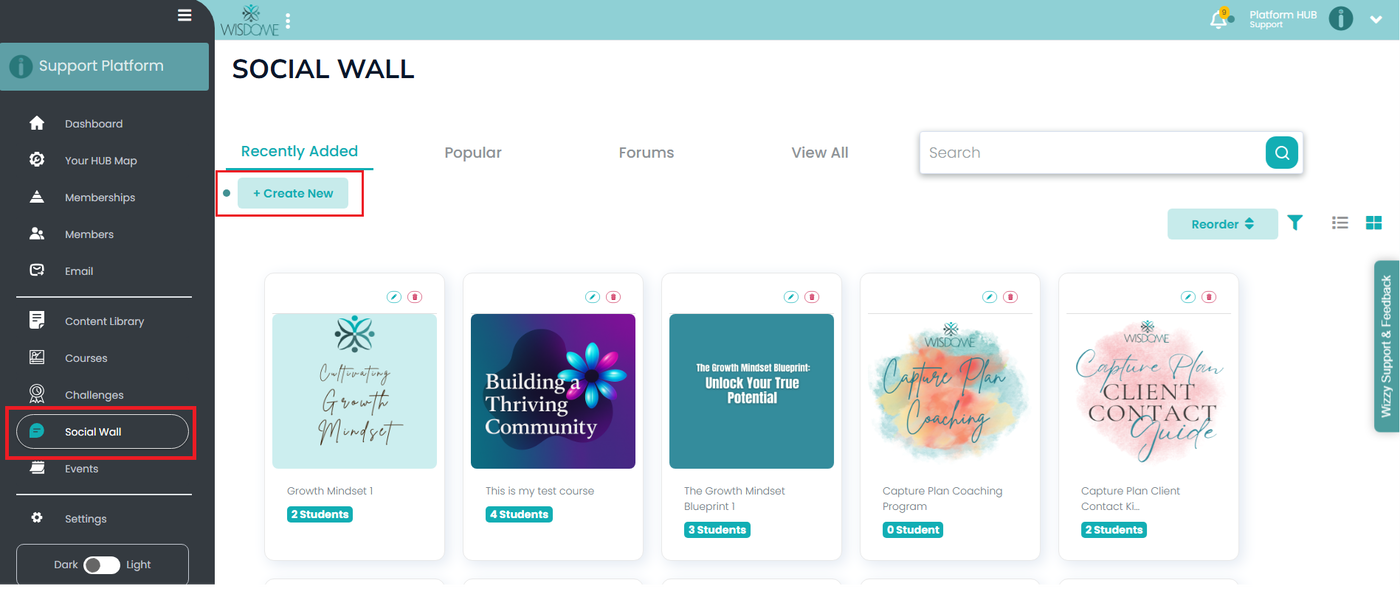
Task: Click the 0 Student badge
Action: (914, 530)
